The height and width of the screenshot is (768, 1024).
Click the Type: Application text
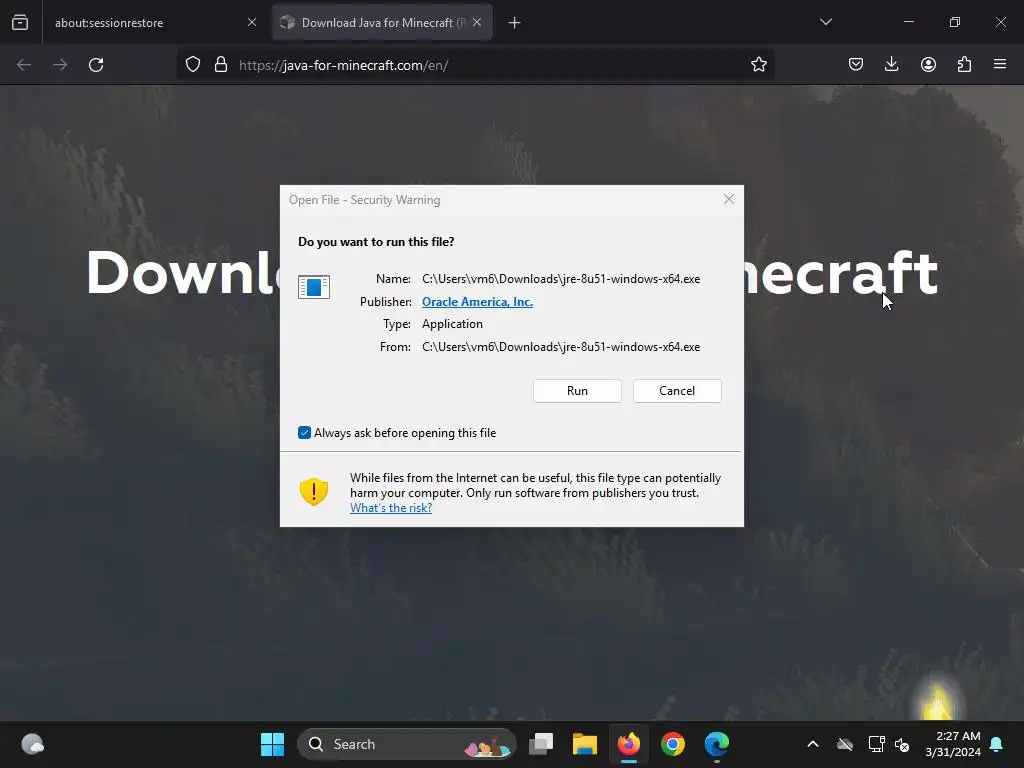pos(453,324)
